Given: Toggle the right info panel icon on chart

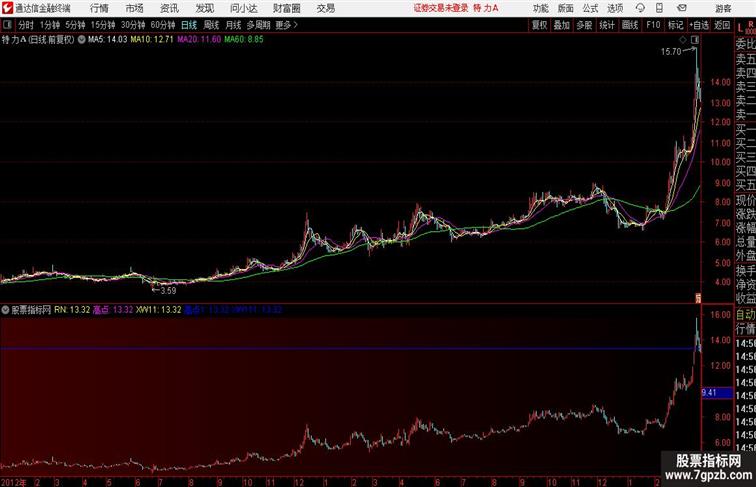Looking at the screenshot, I should 695,40.
